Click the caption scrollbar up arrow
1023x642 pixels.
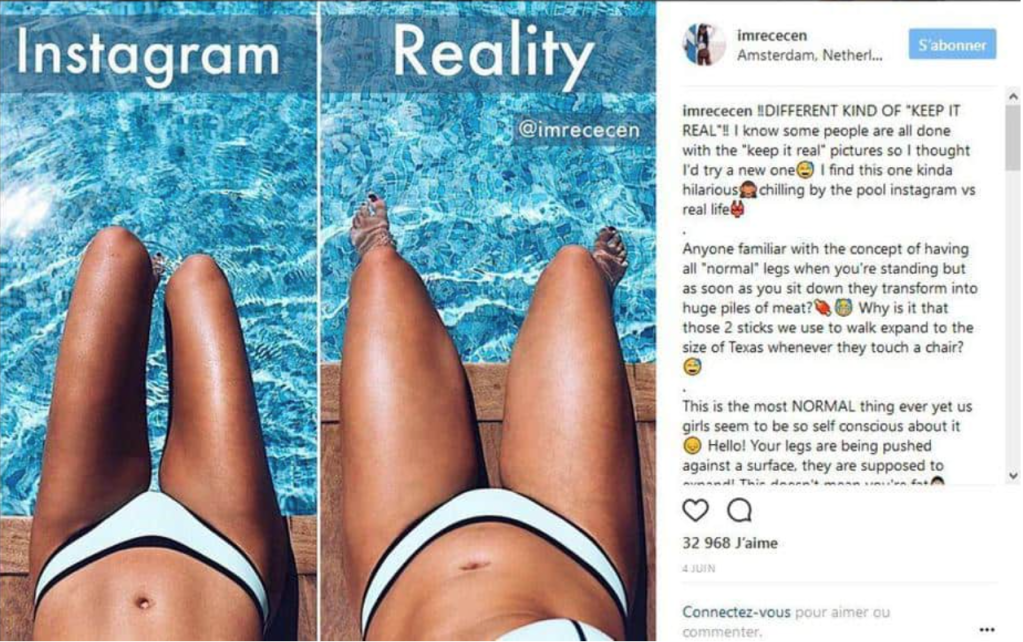pos(1013,97)
